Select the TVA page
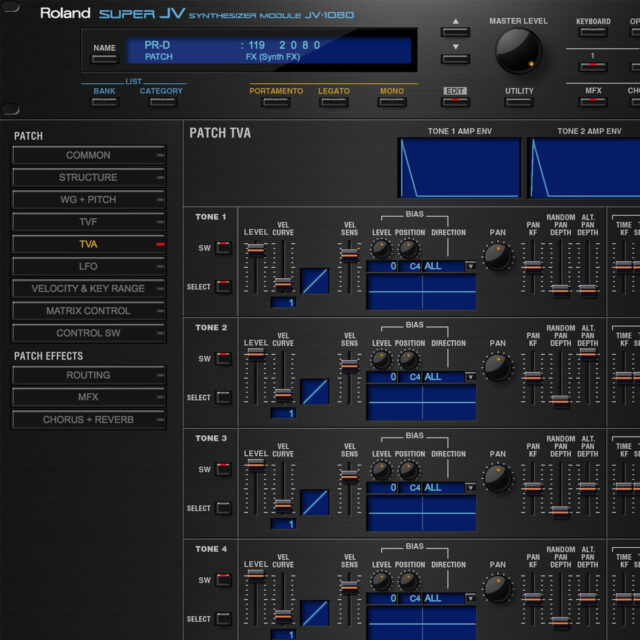This screenshot has height=640, width=640. point(89,244)
